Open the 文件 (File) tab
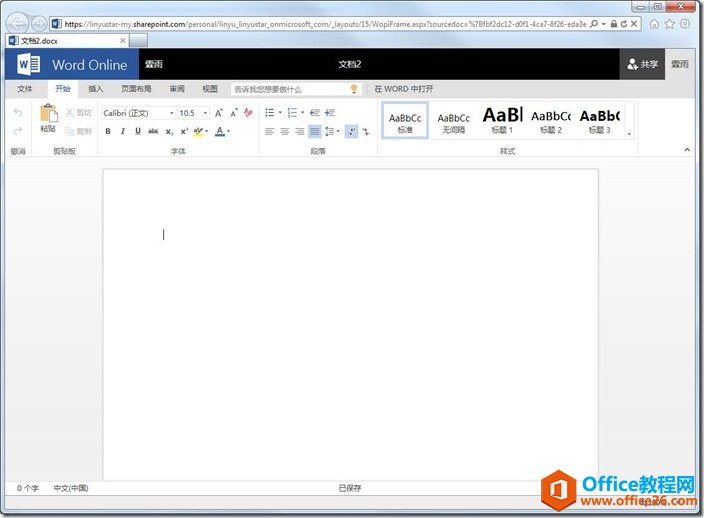Image resolution: width=704 pixels, height=518 pixels. pos(25,89)
